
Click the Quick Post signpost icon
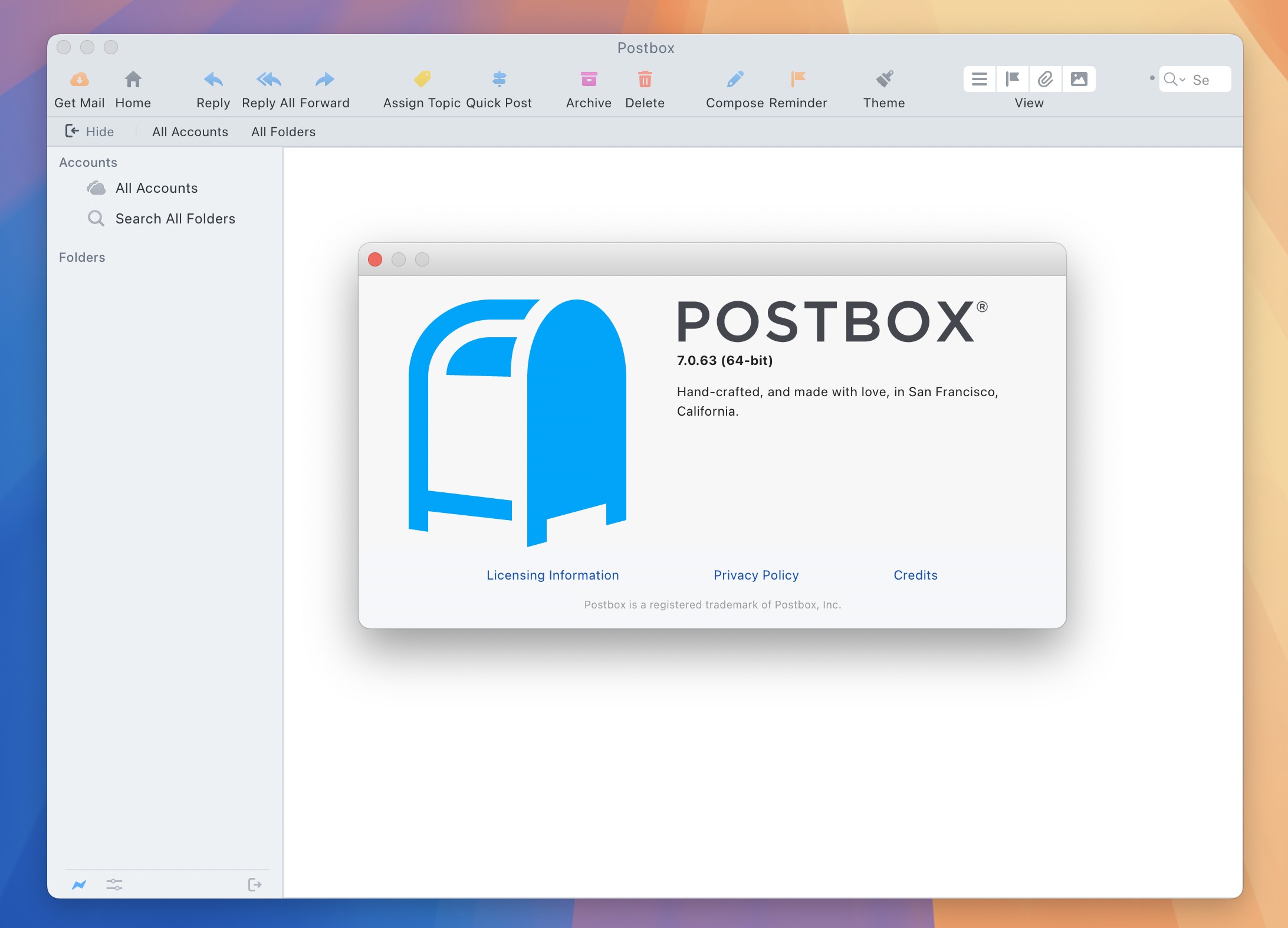pos(499,79)
